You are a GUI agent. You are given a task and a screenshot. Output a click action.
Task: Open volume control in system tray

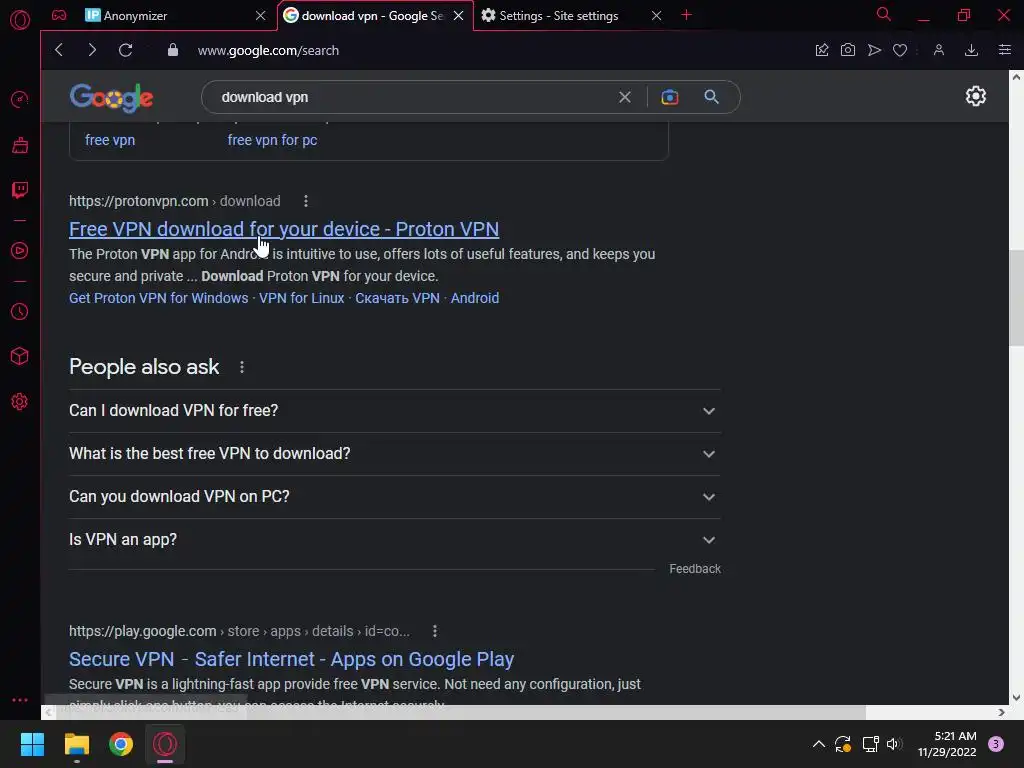(x=894, y=744)
